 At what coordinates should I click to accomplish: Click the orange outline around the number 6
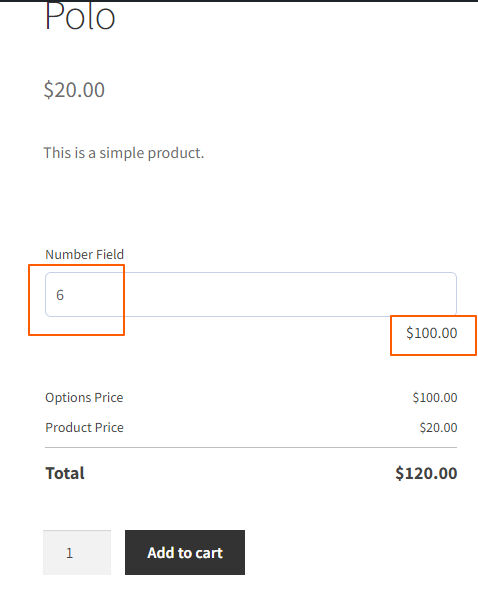[x=76, y=265]
